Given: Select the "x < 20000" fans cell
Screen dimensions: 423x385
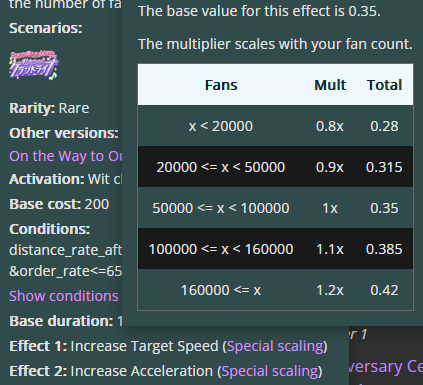Looking at the screenshot, I should (x=221, y=126).
